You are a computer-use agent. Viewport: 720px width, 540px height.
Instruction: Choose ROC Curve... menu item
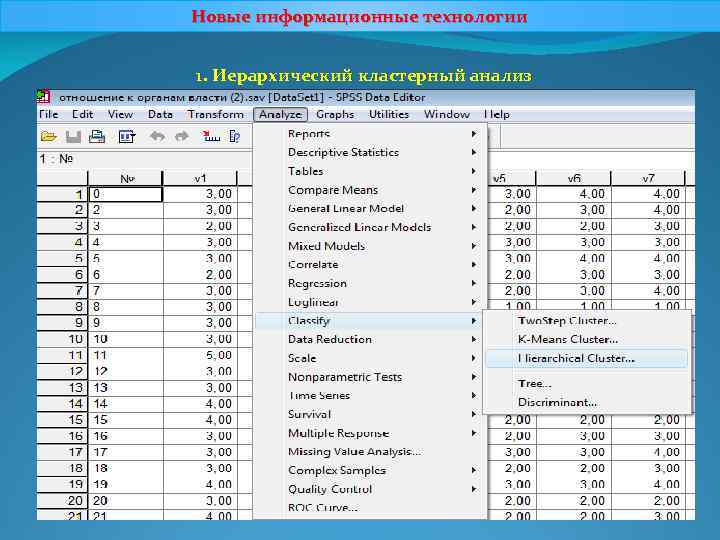(x=370, y=508)
